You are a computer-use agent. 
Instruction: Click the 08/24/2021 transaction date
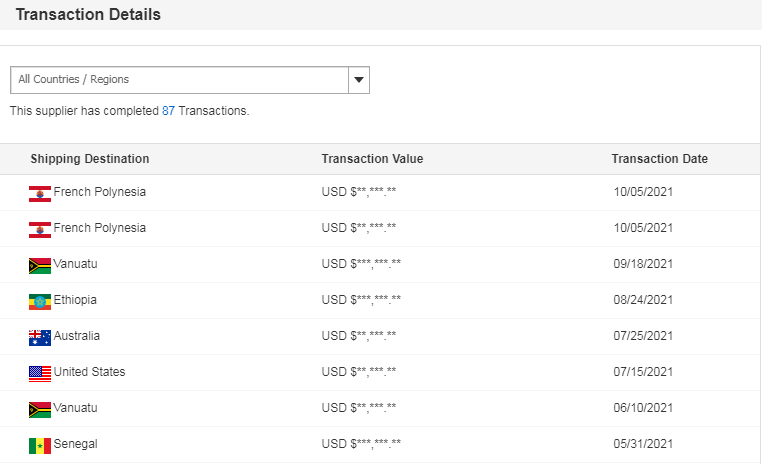click(643, 300)
